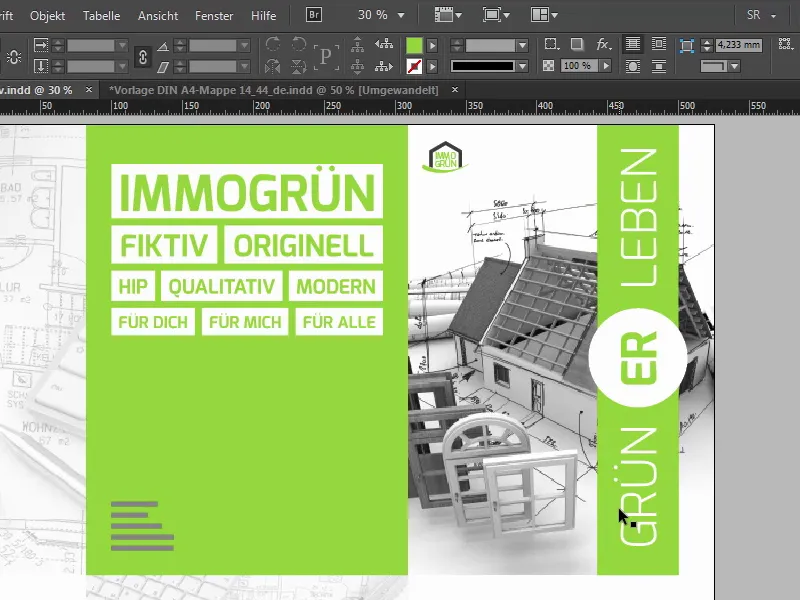Open the Tabelle menu
800x600 pixels.
(x=102, y=16)
